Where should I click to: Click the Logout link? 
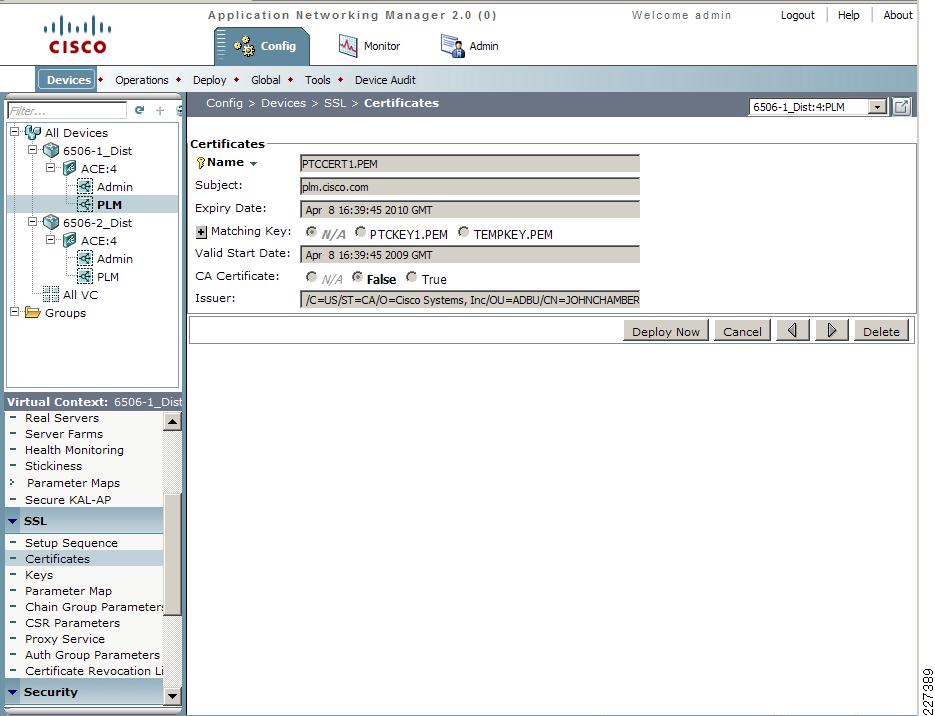(797, 16)
